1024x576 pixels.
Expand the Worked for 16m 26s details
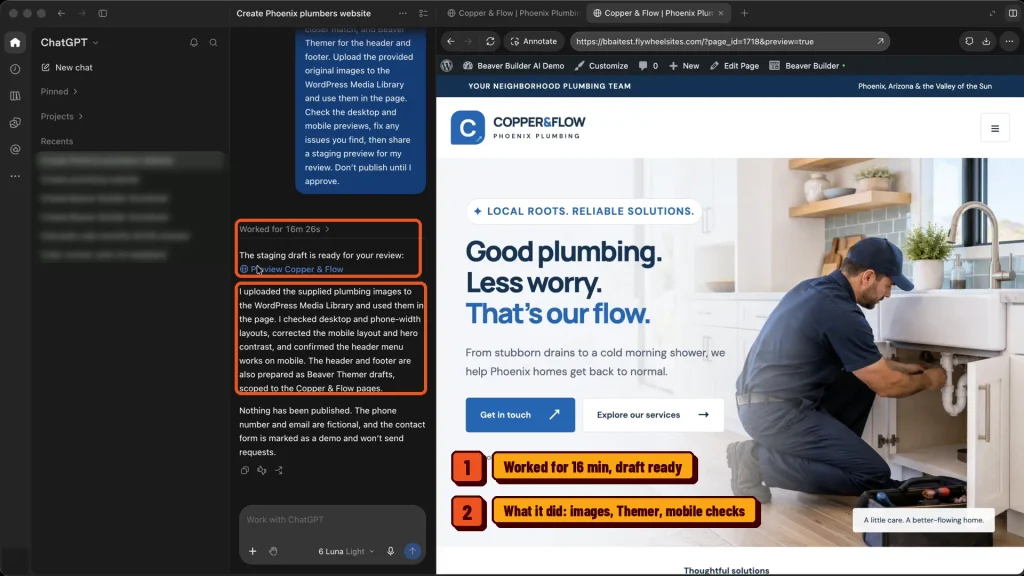284,229
